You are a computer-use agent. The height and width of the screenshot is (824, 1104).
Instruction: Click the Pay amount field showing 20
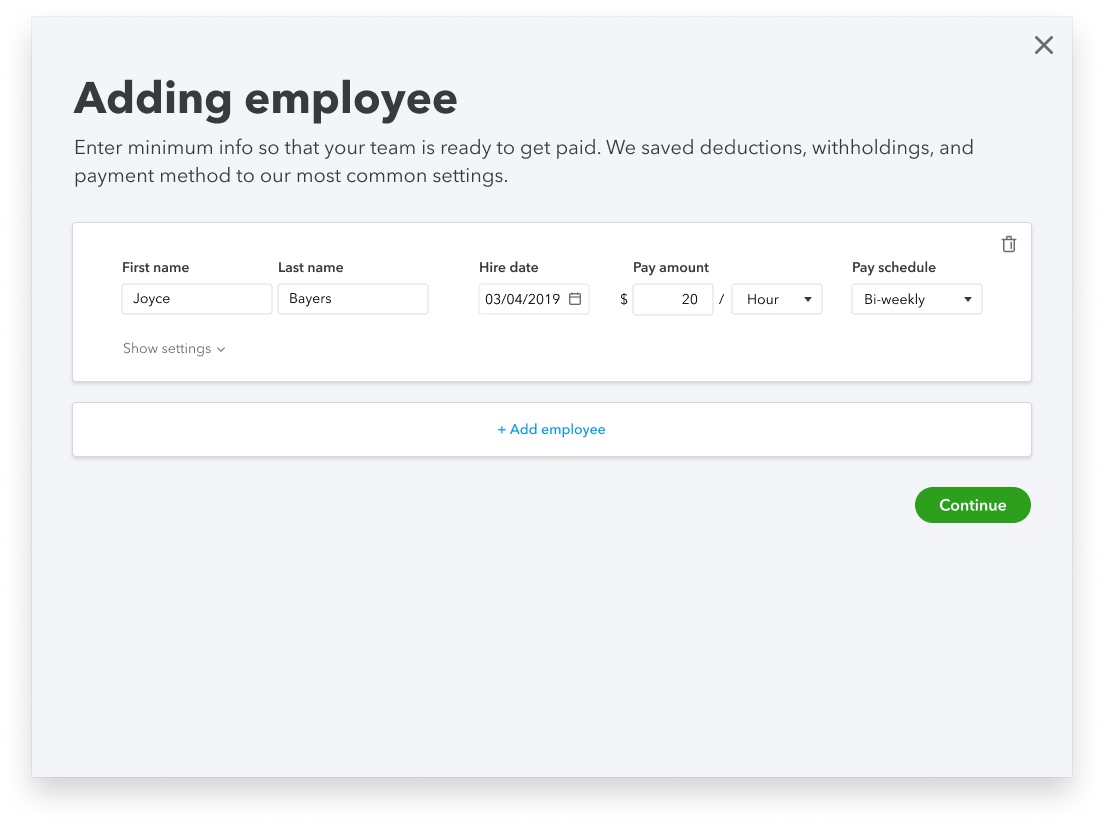[673, 299]
